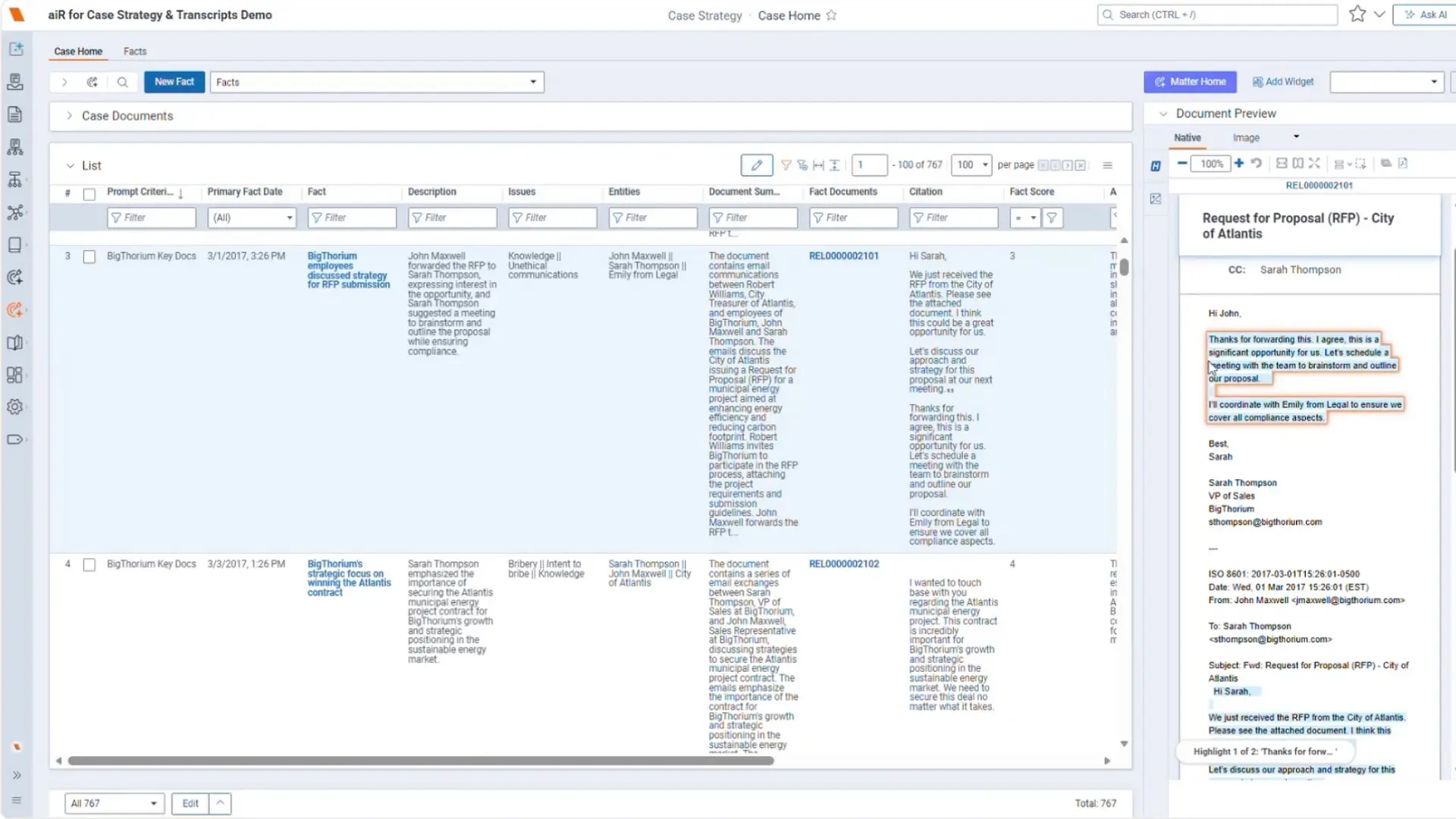The width and height of the screenshot is (1456, 819).
Task: Tick the select-all checkbox in table header
Action: pyautogui.click(x=89, y=194)
